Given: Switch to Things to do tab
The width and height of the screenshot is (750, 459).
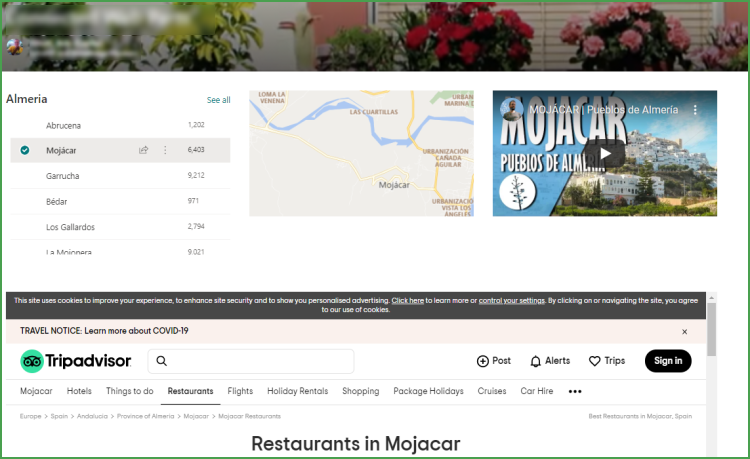Looking at the screenshot, I should tap(130, 391).
